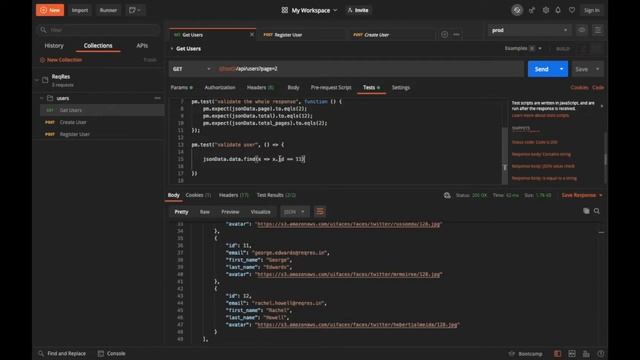Open the help icon in status bar

[x=601, y=354]
